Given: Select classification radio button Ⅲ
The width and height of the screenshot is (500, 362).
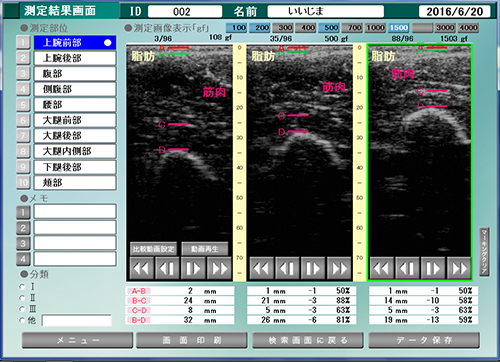Looking at the screenshot, I should click(22, 309).
